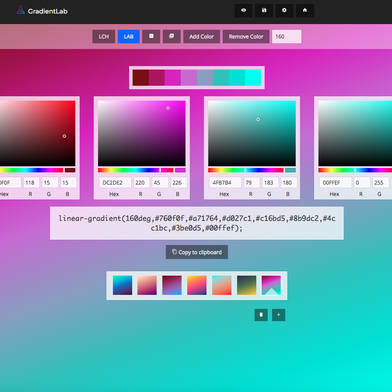Click the B field showing 226
The image size is (392, 392).
pos(179,183)
